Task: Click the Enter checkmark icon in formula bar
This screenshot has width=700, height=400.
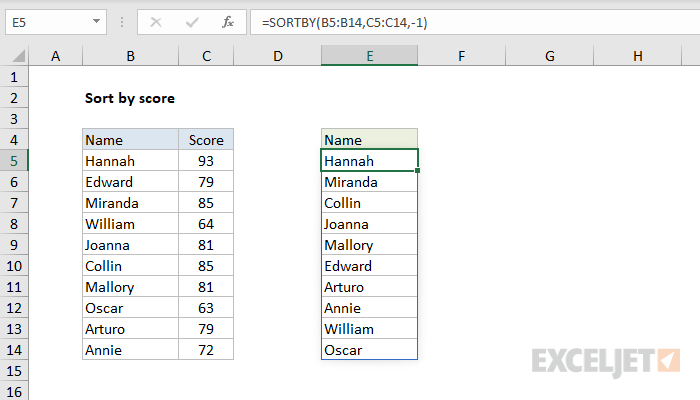Action: tap(191, 20)
